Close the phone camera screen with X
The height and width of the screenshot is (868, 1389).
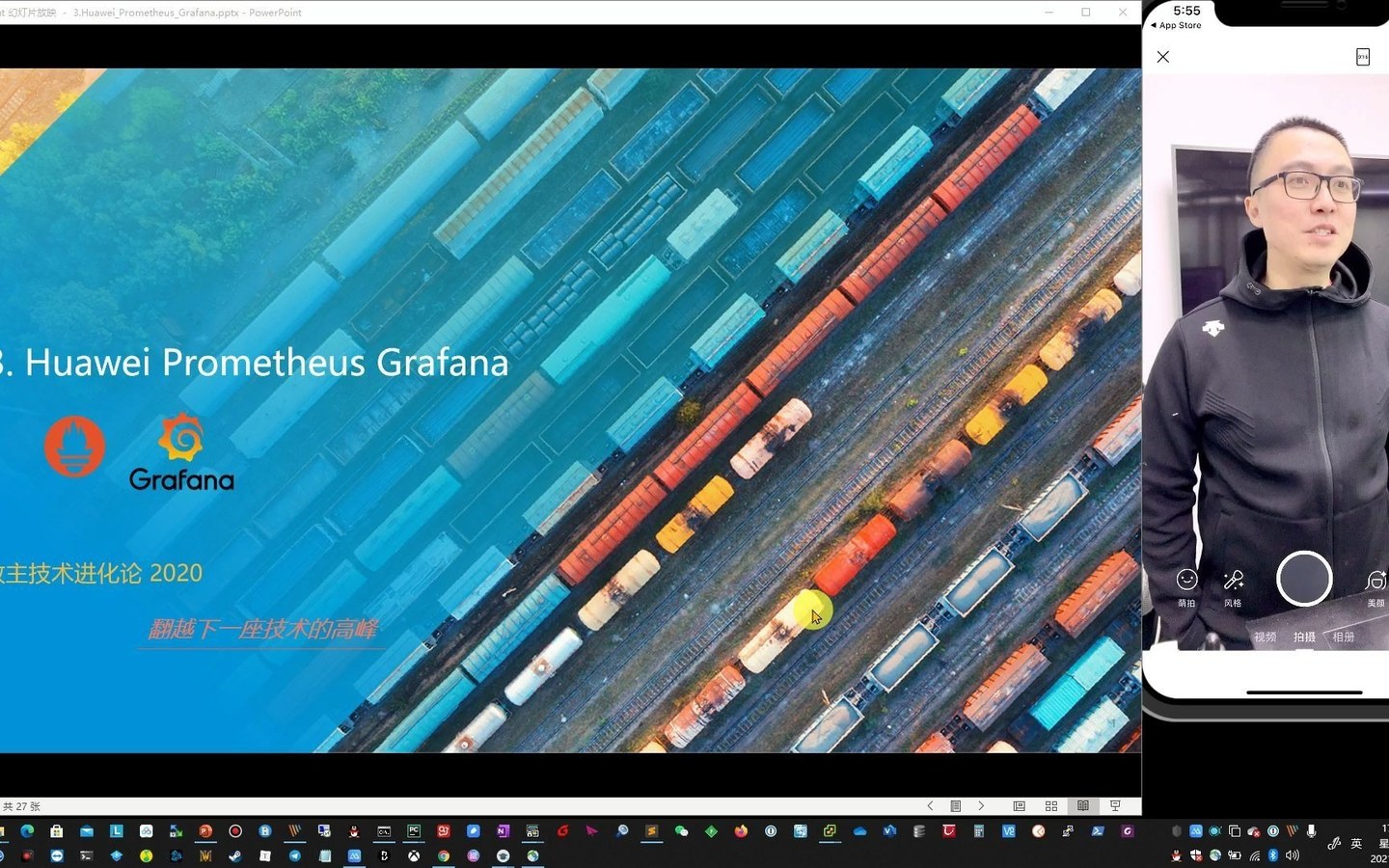pos(1163,57)
